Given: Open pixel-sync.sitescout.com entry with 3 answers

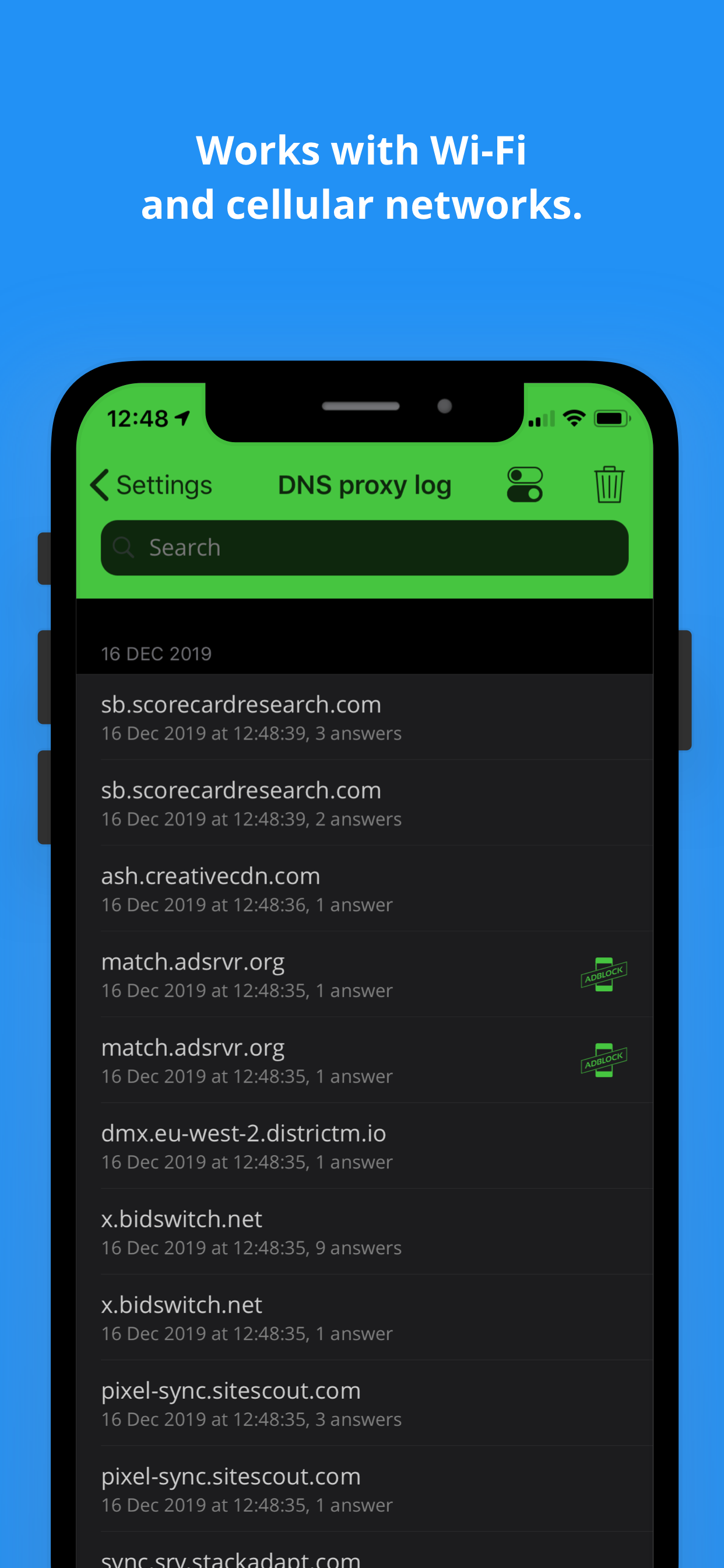Looking at the screenshot, I should point(364,1403).
